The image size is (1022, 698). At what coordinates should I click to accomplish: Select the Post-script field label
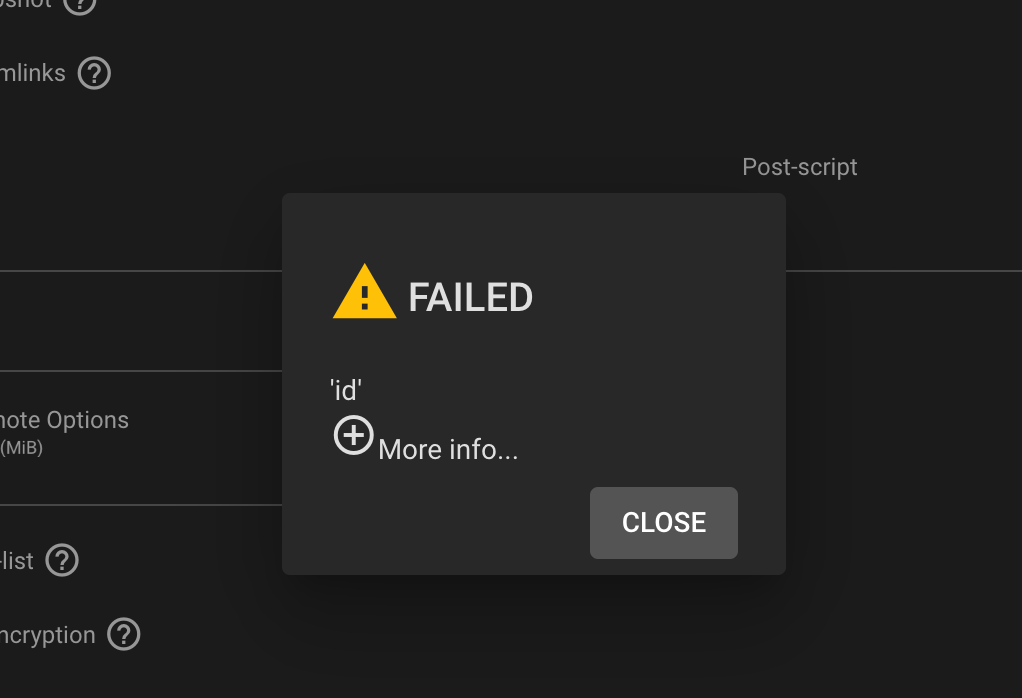point(800,167)
